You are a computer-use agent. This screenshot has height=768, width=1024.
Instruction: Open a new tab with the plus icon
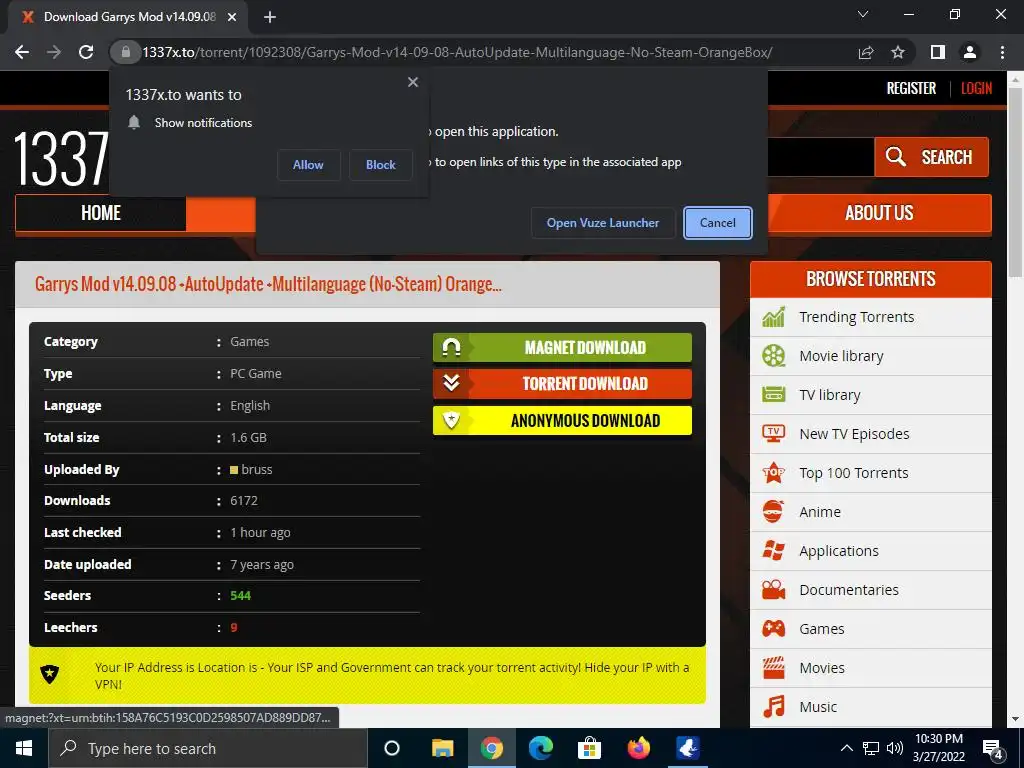(x=270, y=17)
